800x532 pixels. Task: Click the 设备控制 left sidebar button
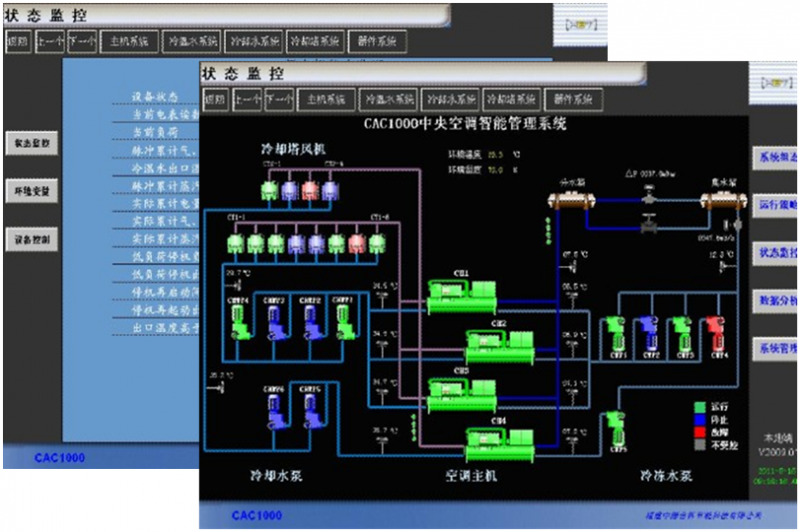(x=30, y=240)
